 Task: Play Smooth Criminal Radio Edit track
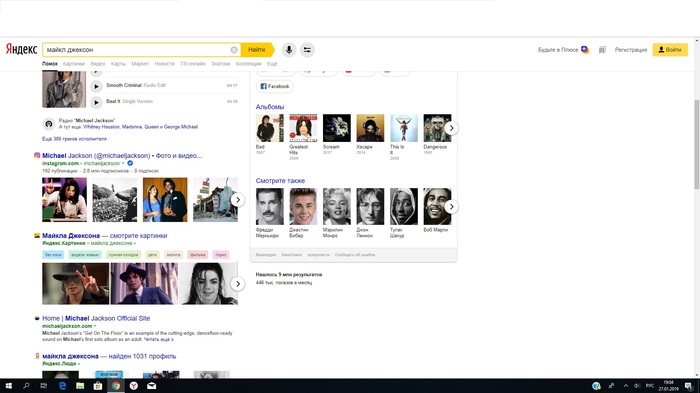click(96, 86)
